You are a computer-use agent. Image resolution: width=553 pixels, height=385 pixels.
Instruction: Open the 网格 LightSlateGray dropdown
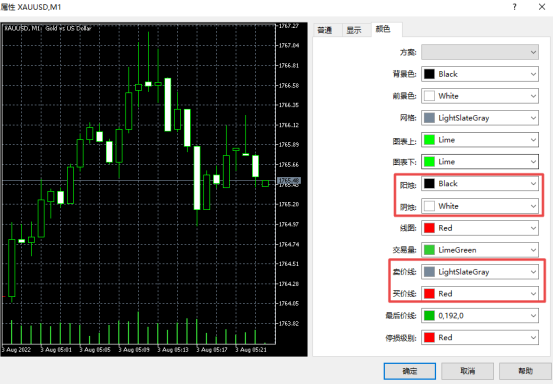click(480, 118)
